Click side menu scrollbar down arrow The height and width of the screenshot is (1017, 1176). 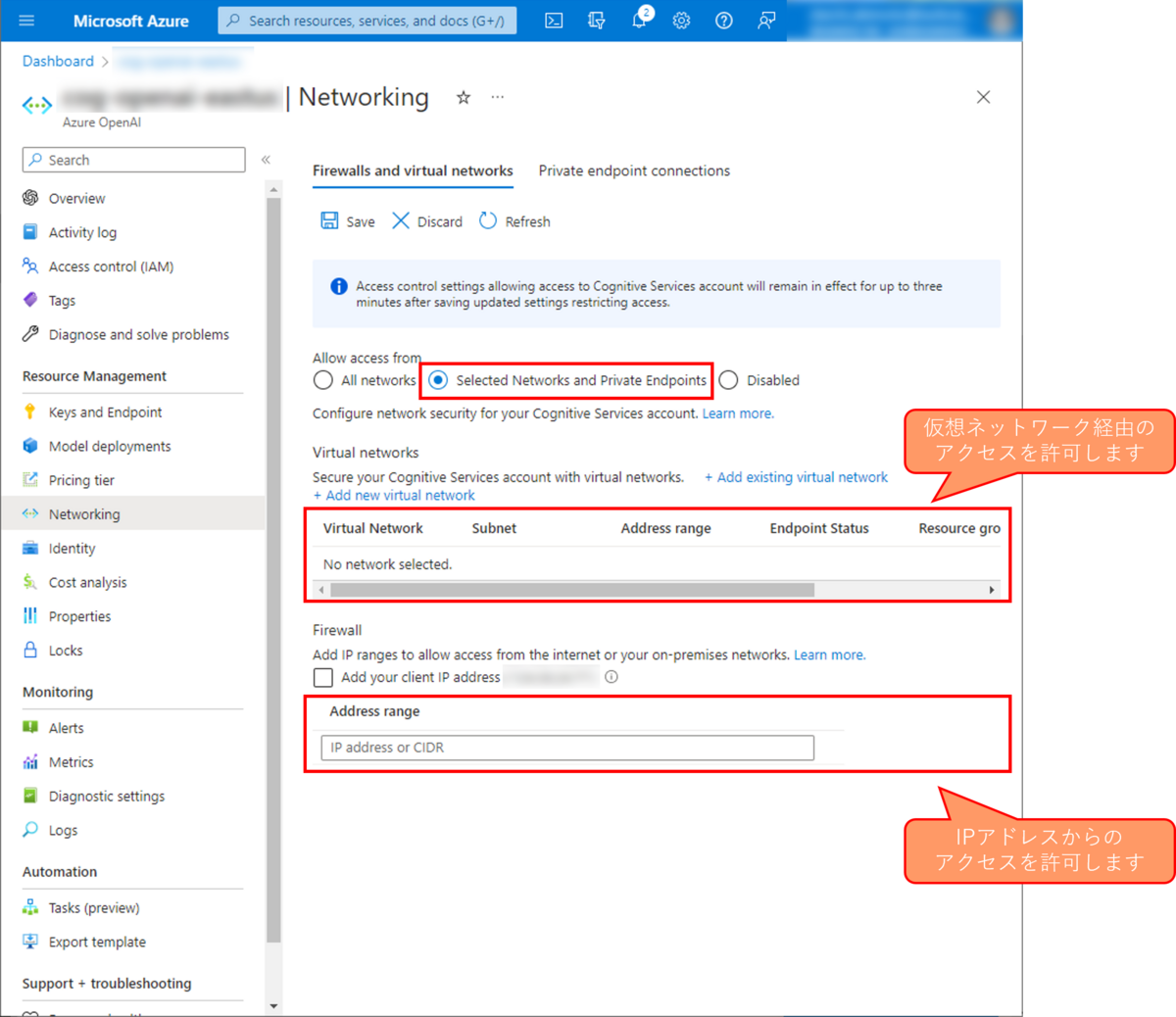tap(273, 1006)
